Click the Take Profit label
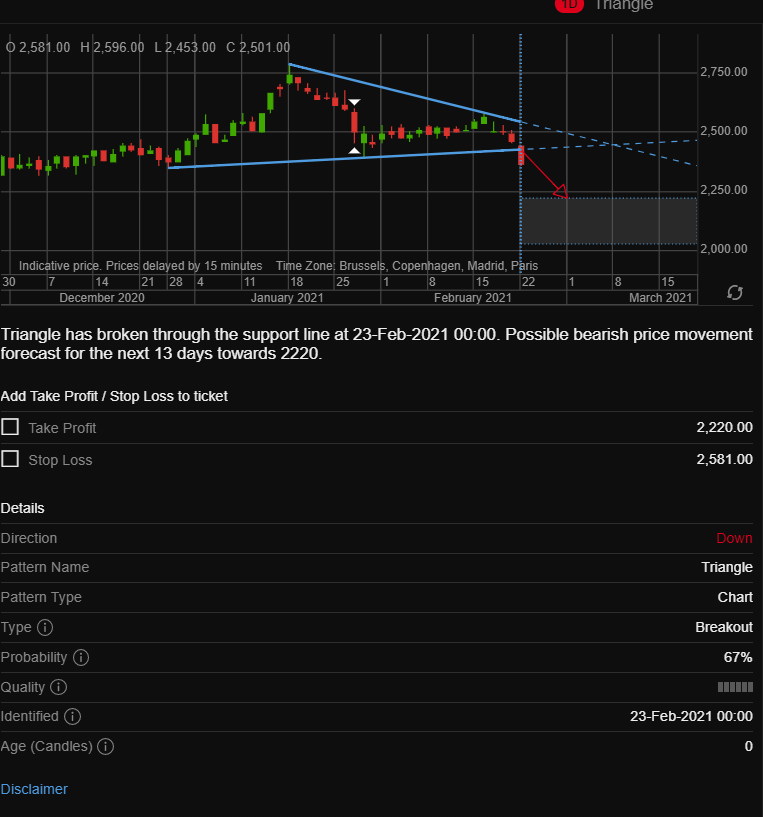This screenshot has height=817, width=763. [62, 428]
